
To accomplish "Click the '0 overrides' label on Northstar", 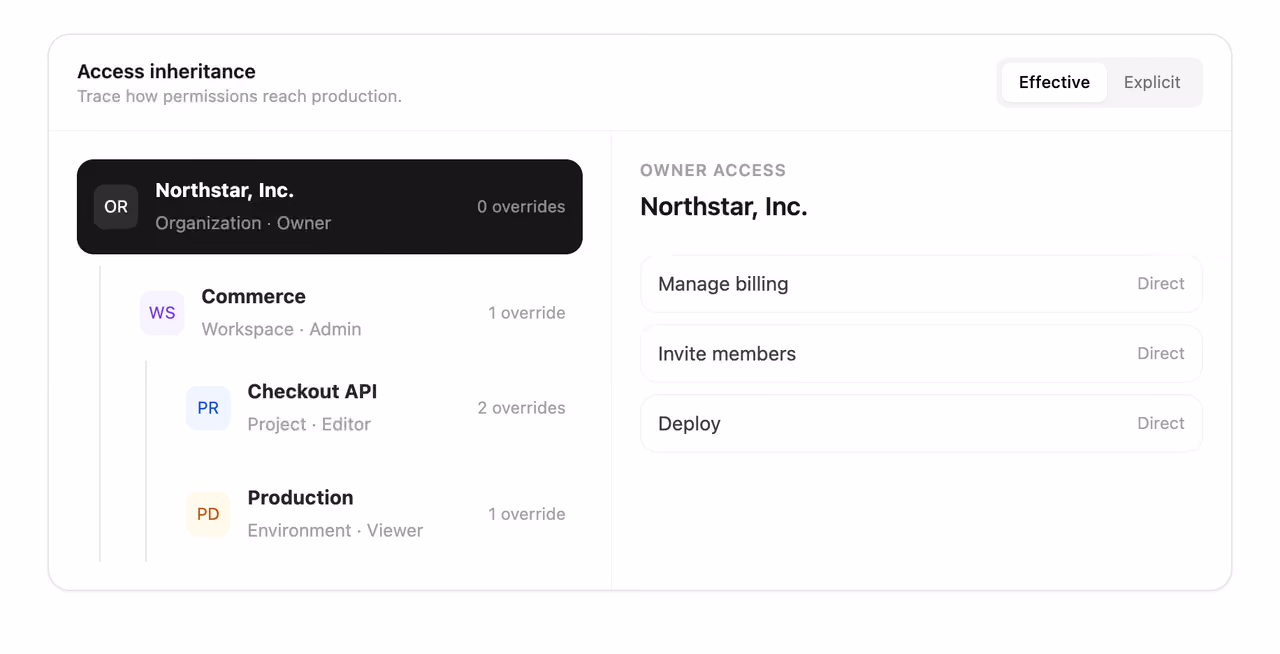I will point(521,207).
